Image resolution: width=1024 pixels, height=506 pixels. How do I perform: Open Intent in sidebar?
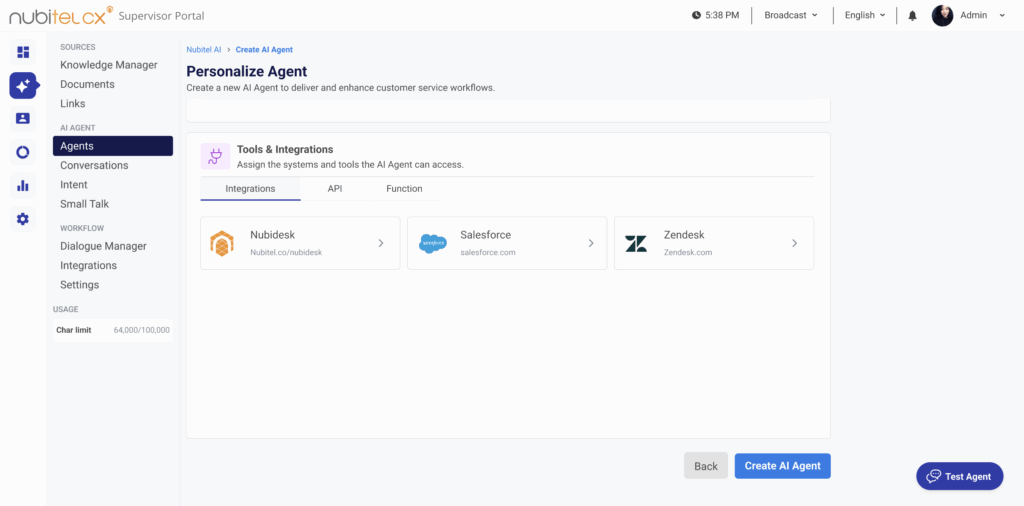pyautogui.click(x=74, y=185)
